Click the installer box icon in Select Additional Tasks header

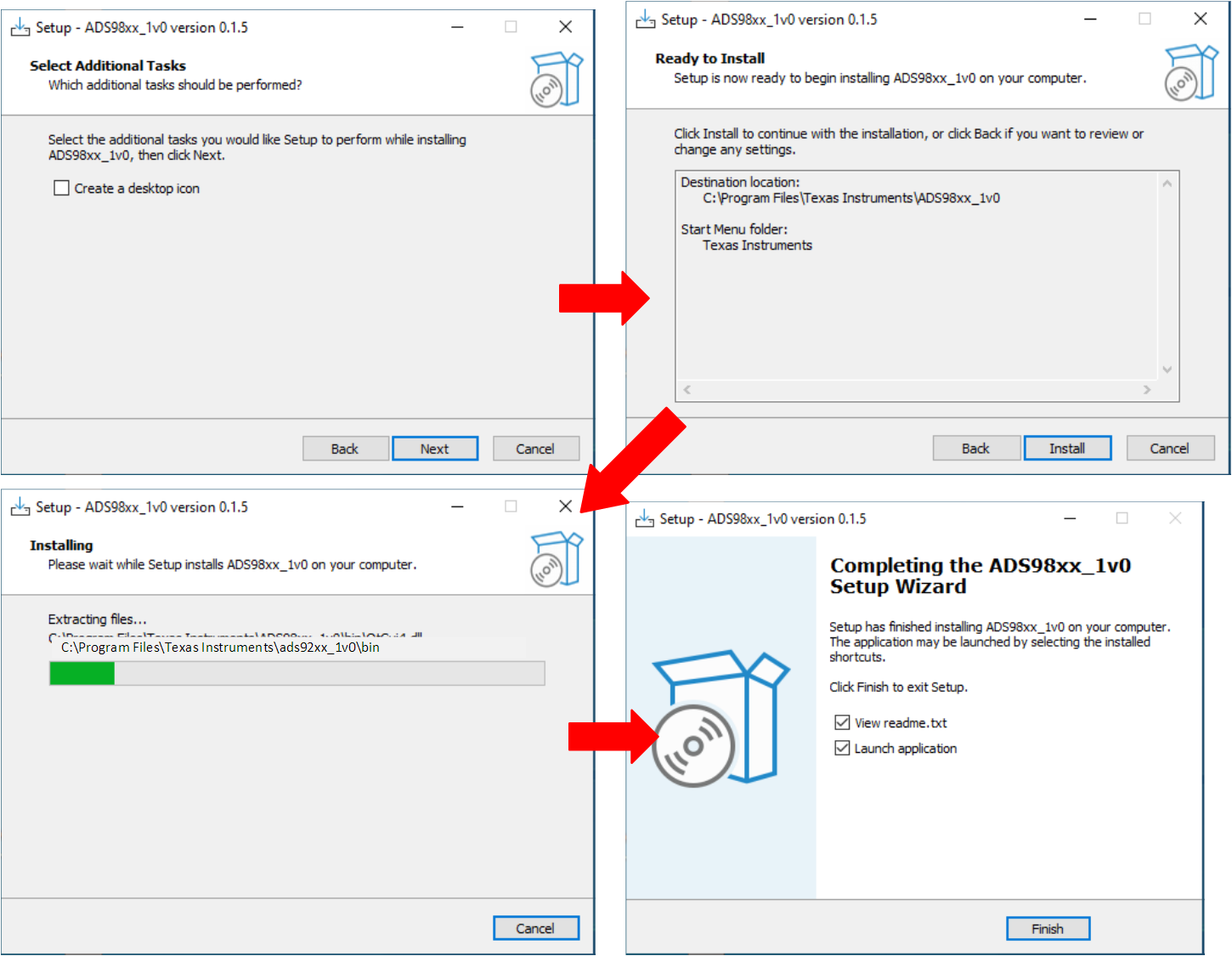click(557, 79)
